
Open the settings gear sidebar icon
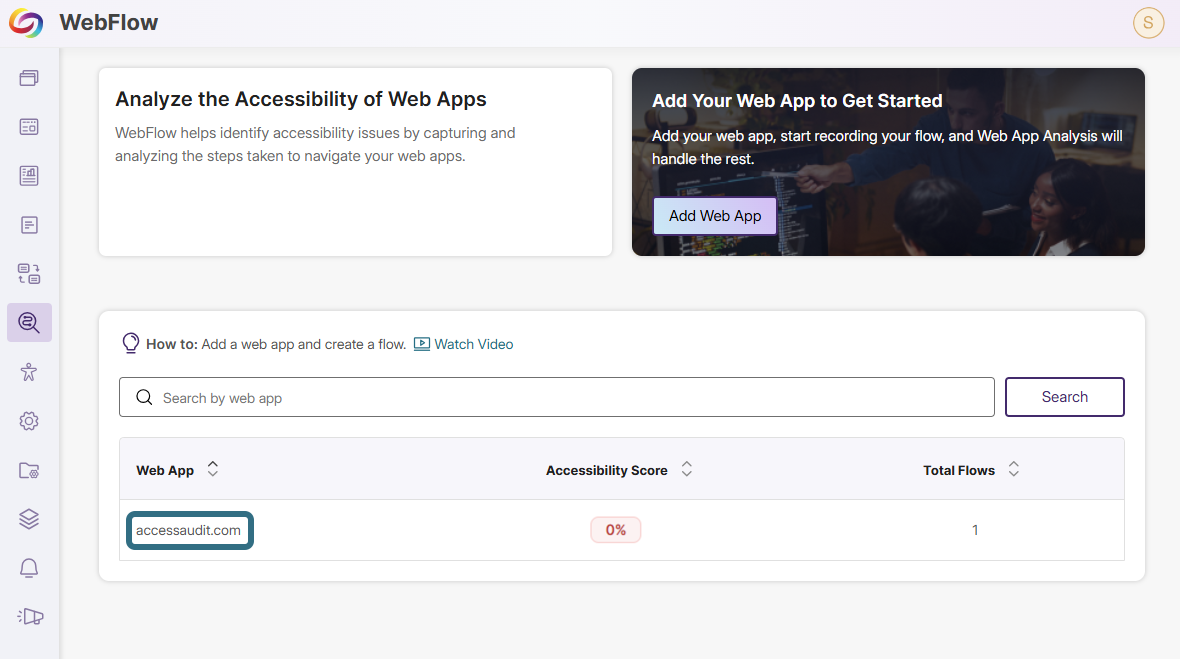click(x=29, y=421)
